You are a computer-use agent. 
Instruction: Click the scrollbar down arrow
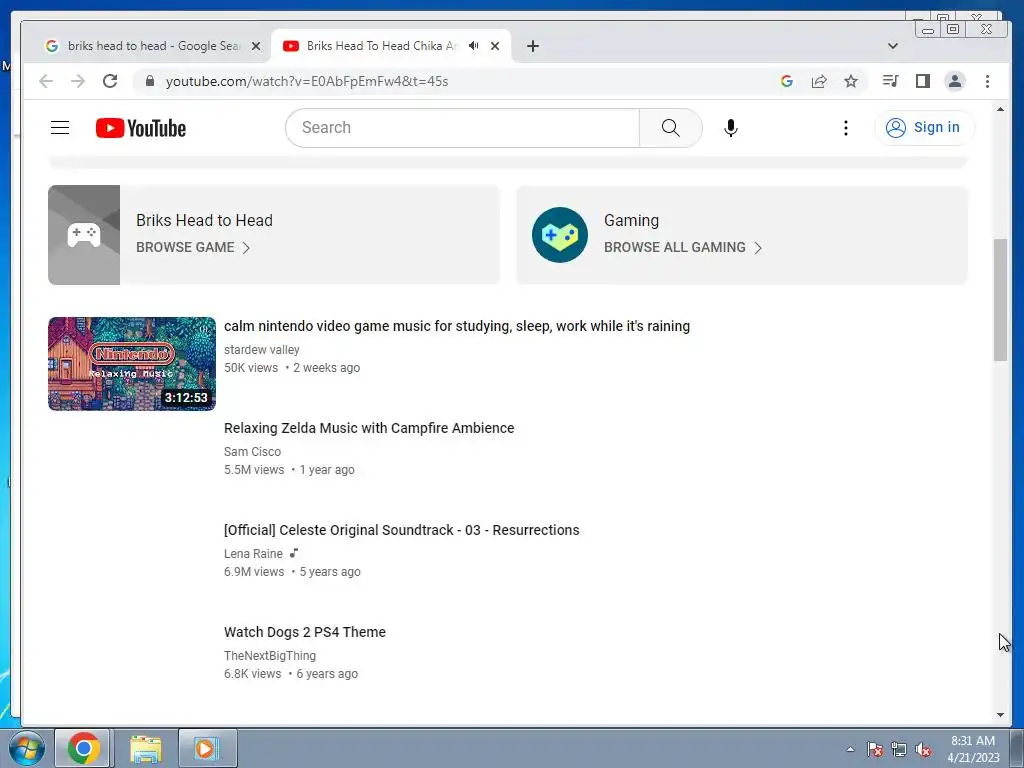1000,715
